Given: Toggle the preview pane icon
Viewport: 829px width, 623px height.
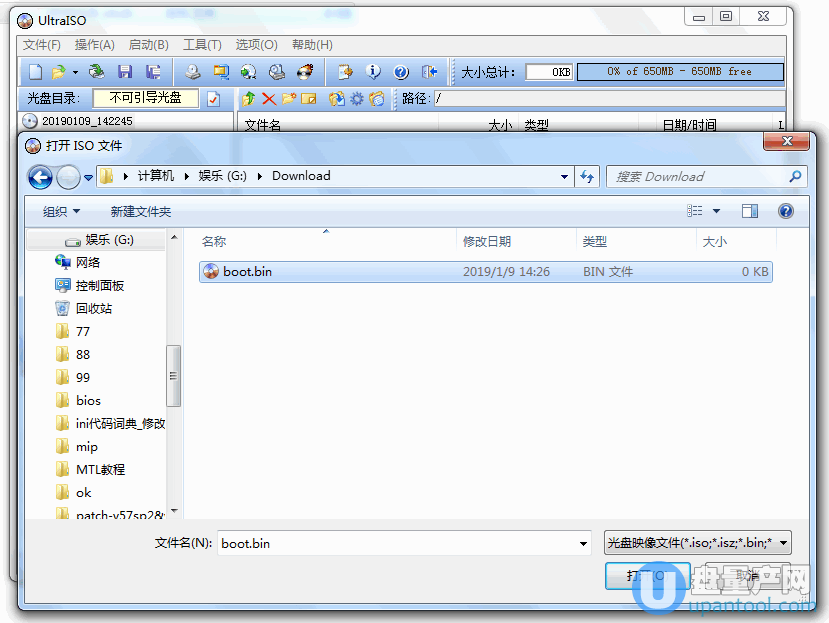Looking at the screenshot, I should [750, 211].
